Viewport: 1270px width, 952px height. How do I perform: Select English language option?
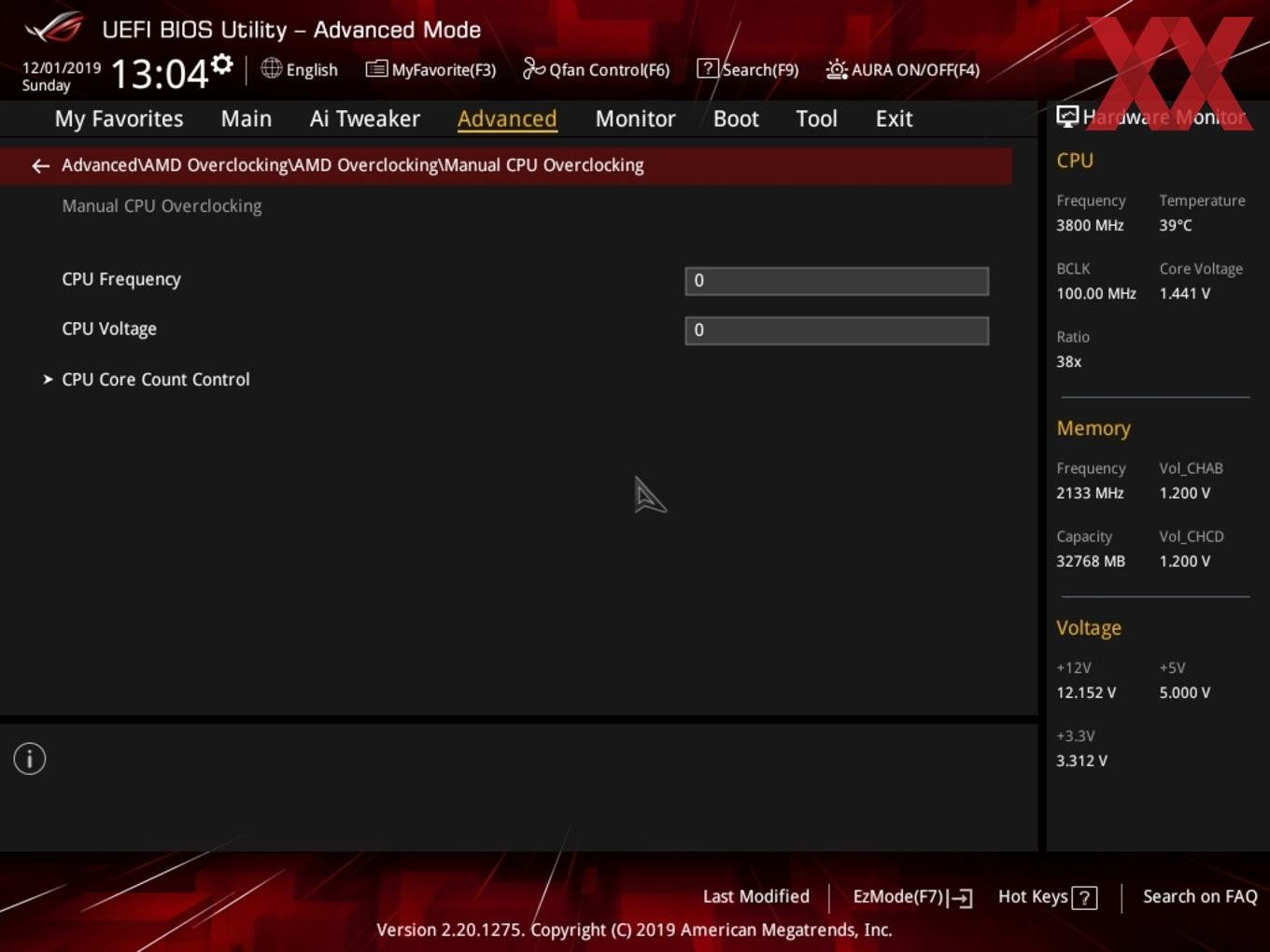(312, 70)
